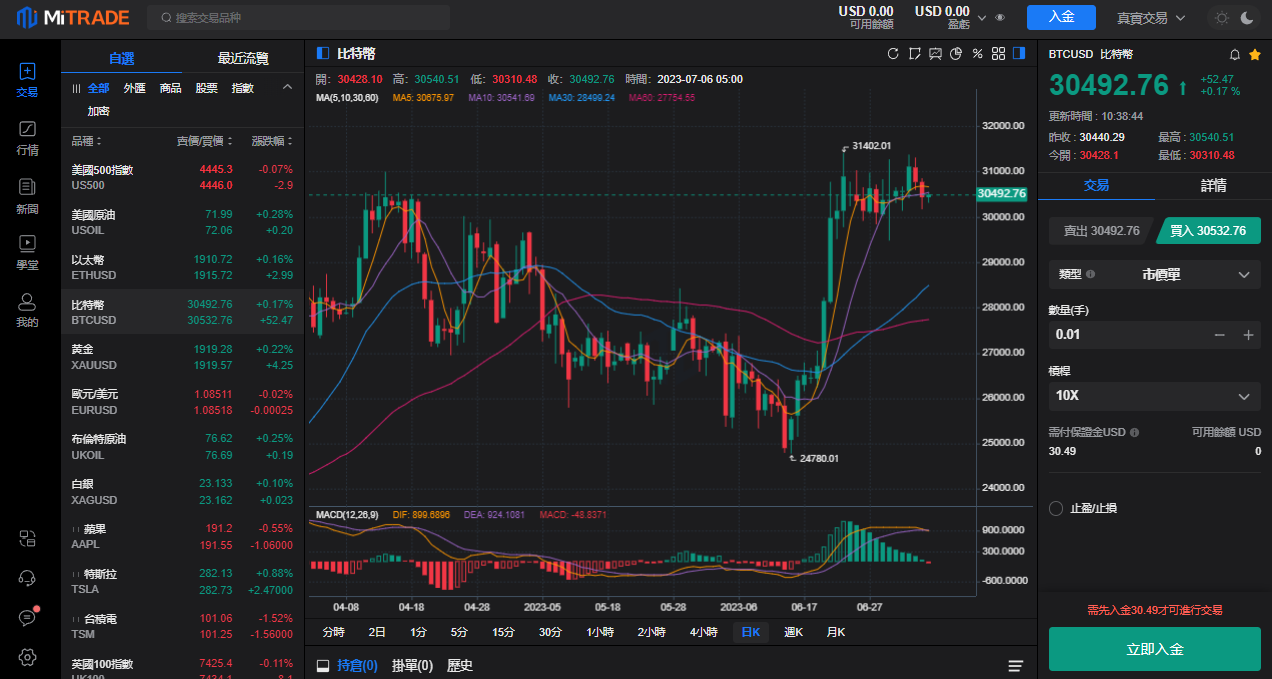Open the 10X leverage dropdown

(x=1154, y=396)
